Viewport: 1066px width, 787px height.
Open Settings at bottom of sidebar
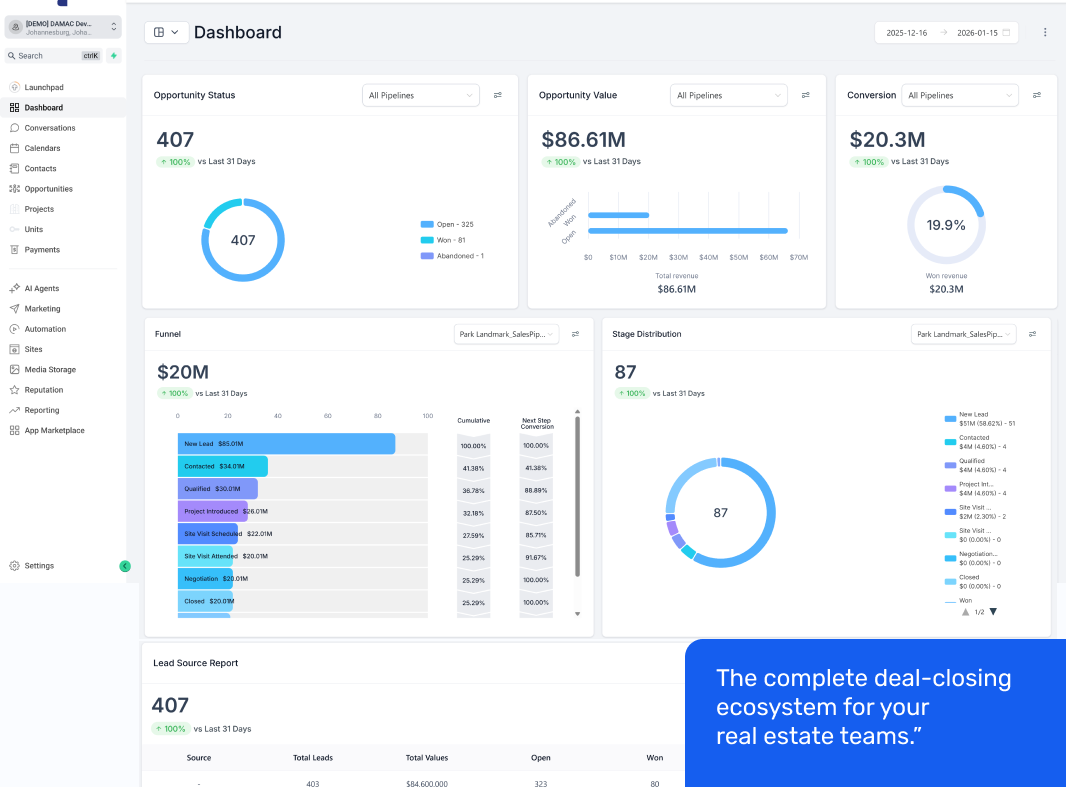39,566
